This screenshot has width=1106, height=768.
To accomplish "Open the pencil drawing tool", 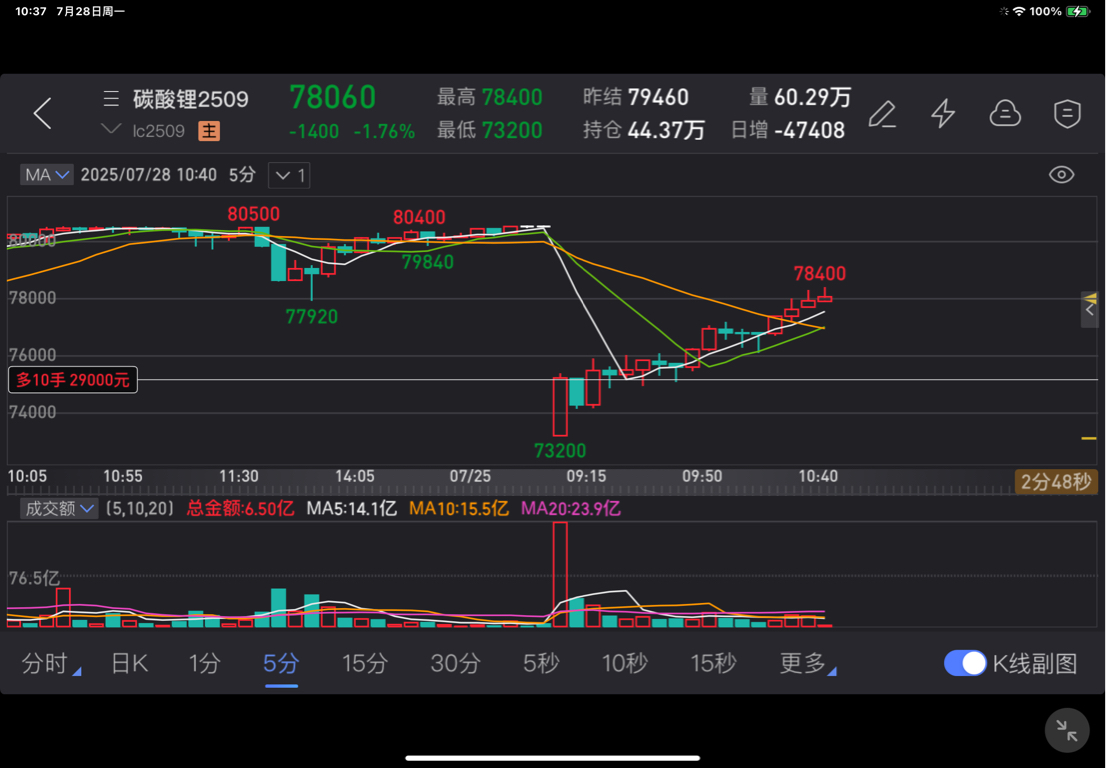I will (882, 114).
